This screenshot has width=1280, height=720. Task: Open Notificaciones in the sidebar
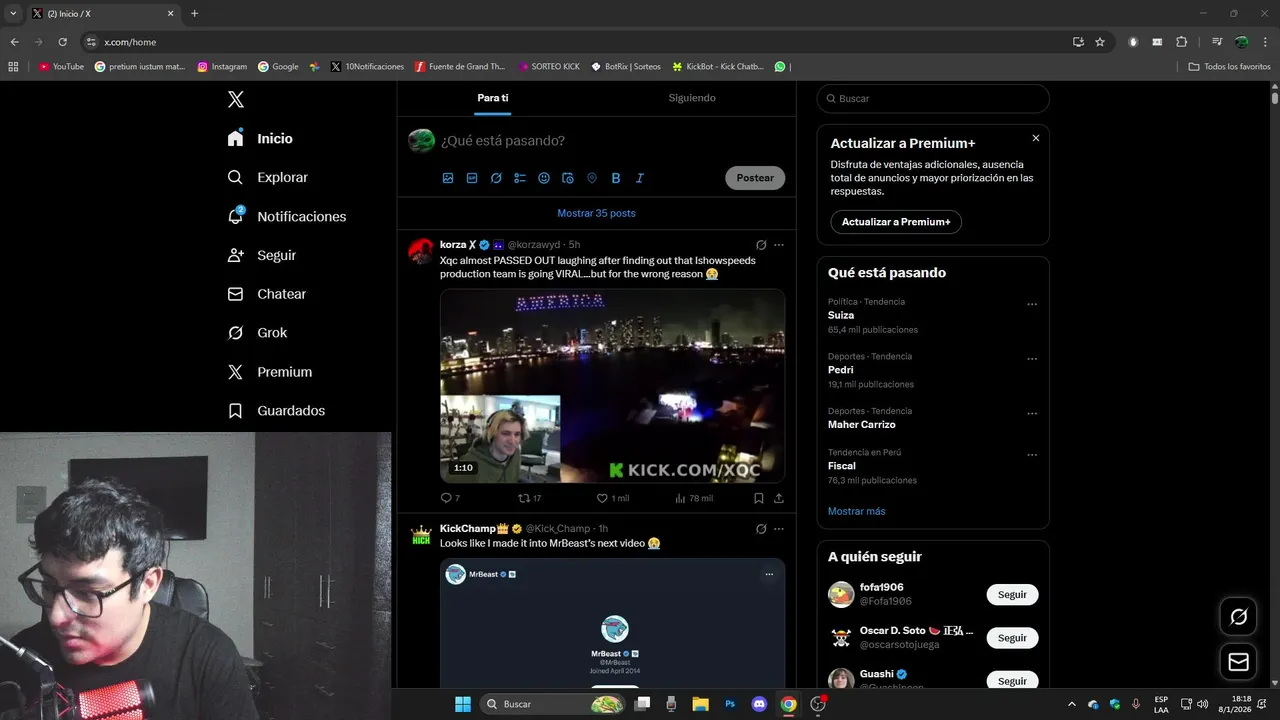286,216
